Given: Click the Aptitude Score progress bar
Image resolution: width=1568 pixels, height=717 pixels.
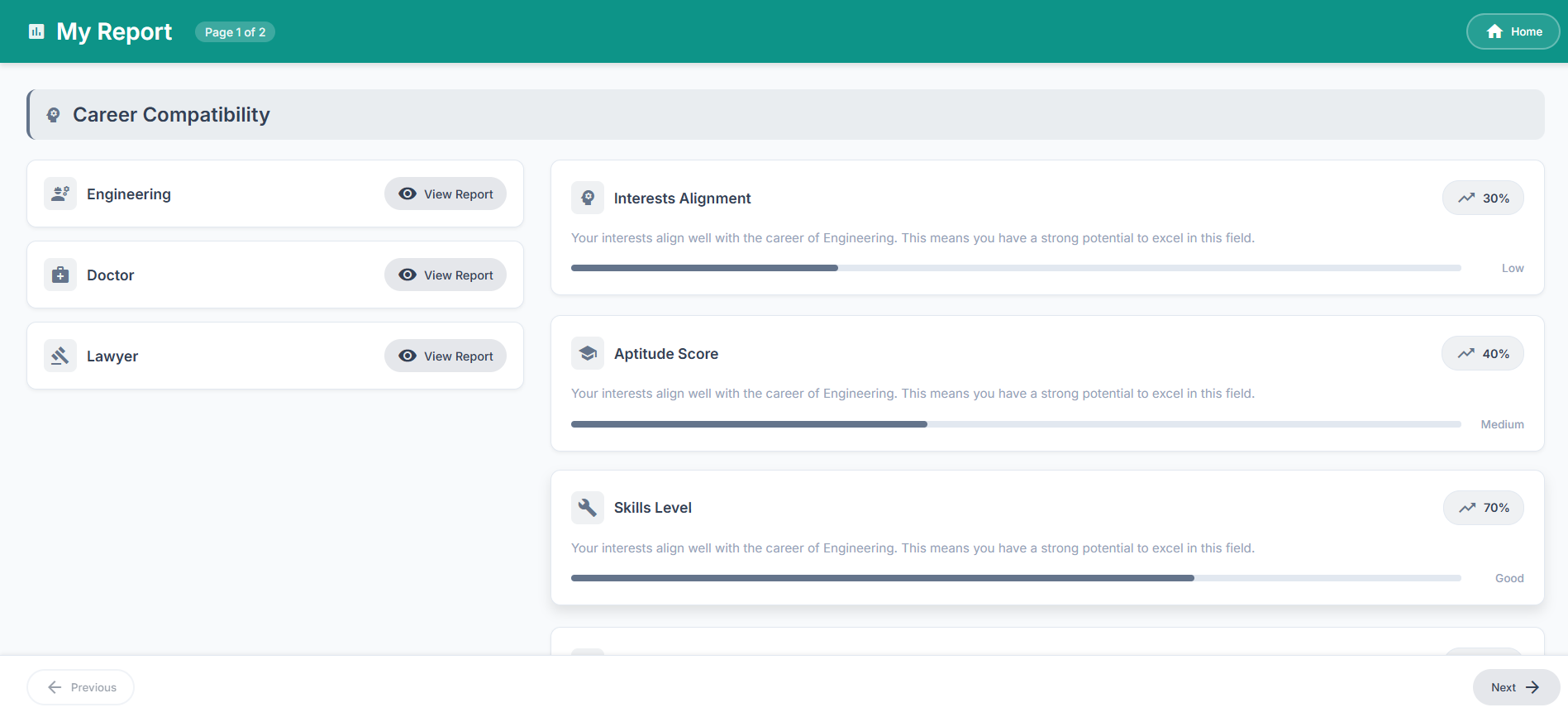Looking at the screenshot, I should 1016,424.
